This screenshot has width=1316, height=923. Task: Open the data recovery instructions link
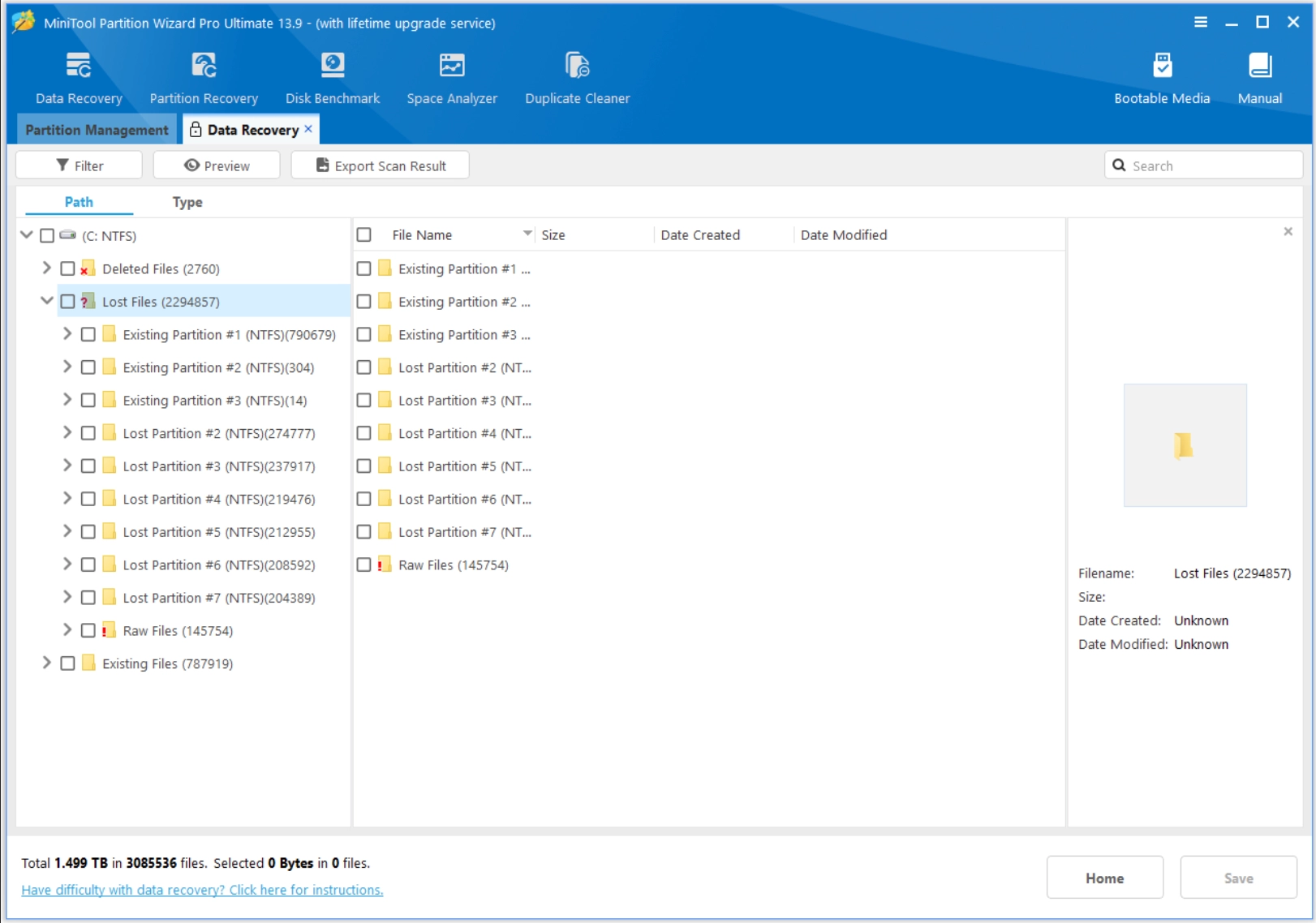[x=202, y=890]
